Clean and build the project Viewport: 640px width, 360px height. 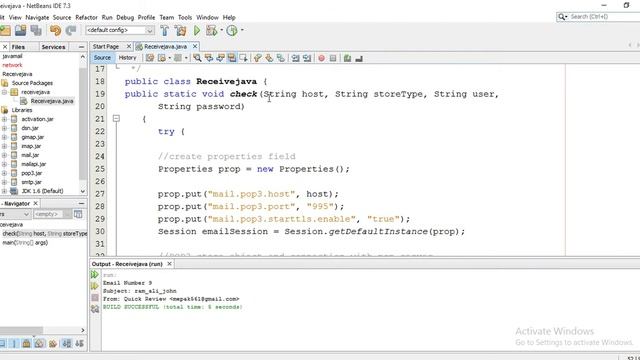(x=180, y=30)
